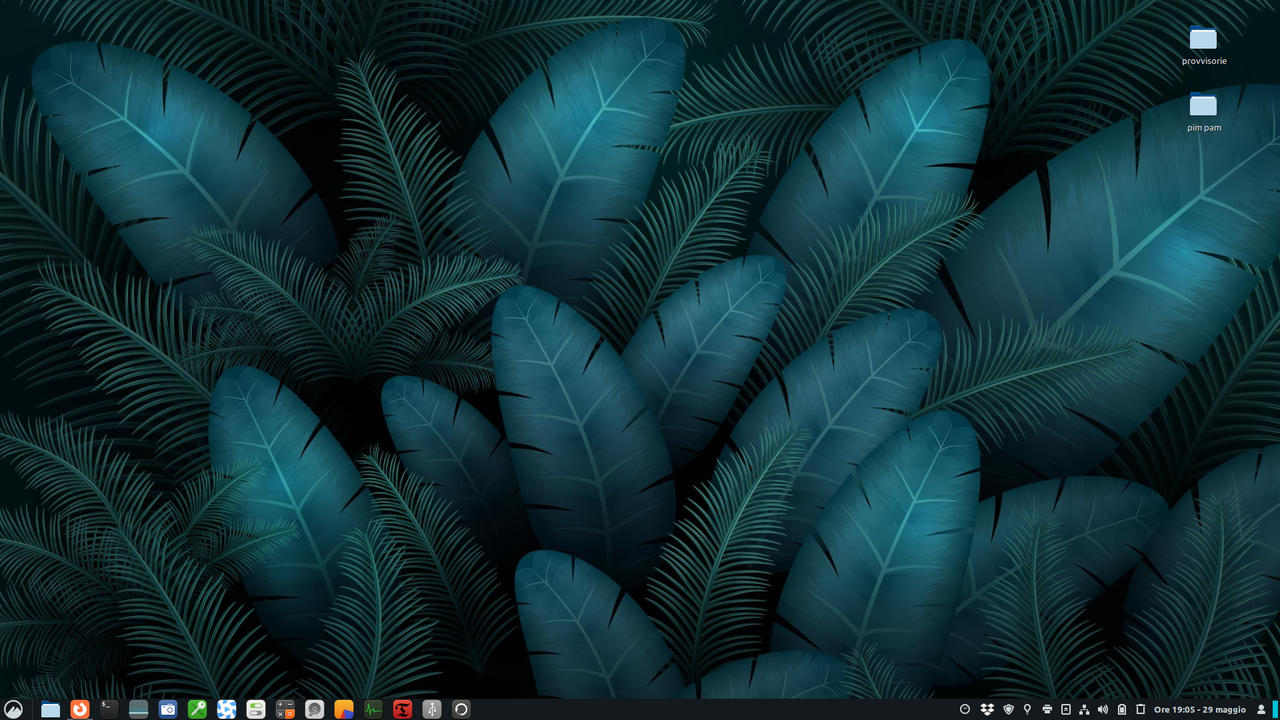Open the terminal from the taskbar

(109, 709)
